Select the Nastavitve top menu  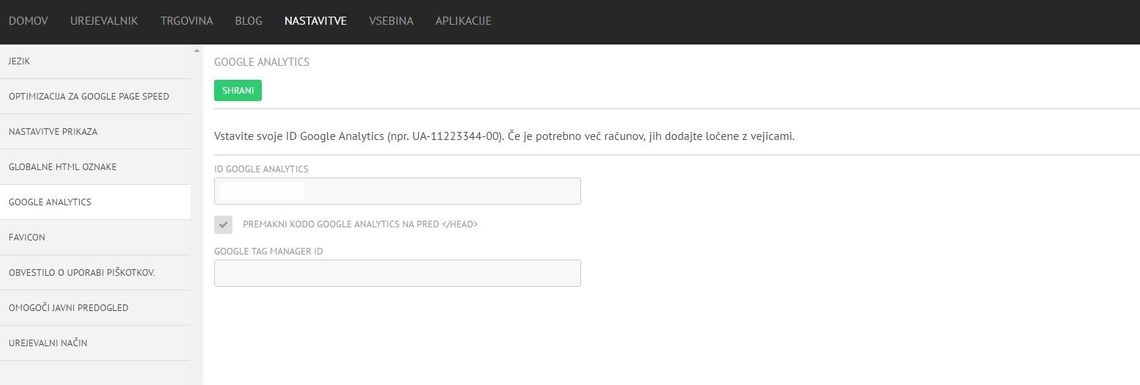pos(316,21)
